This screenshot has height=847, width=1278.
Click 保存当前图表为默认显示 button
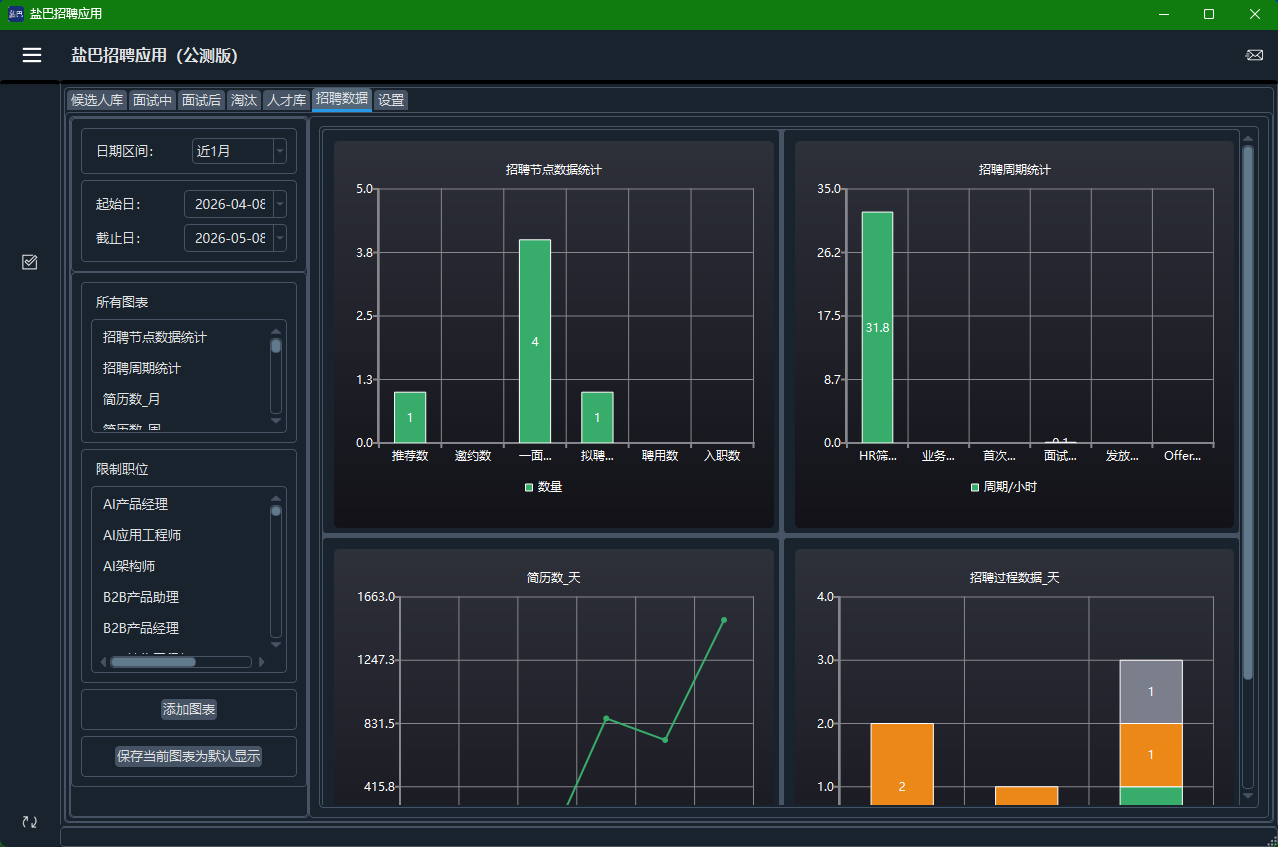(189, 756)
